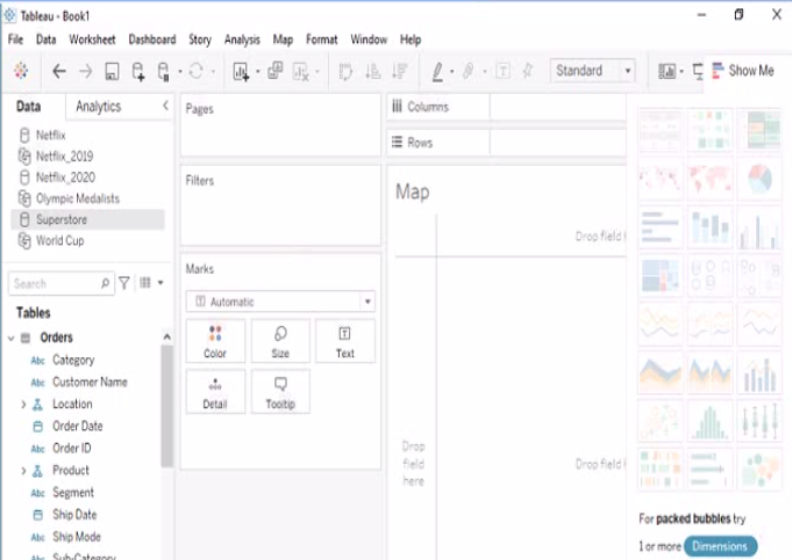The width and height of the screenshot is (792, 560).
Task: Switch to the Analytics tab
Action: pyautogui.click(x=98, y=106)
